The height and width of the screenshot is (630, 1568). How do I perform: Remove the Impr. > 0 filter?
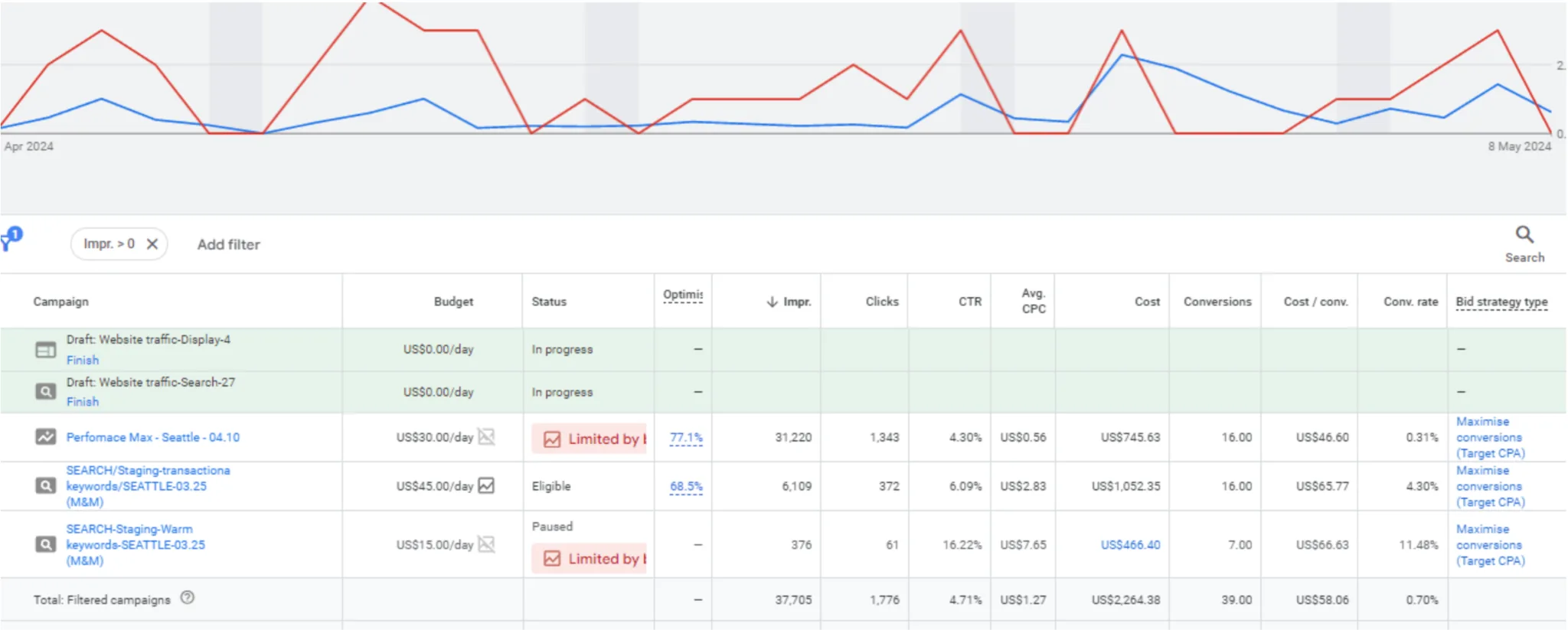152,244
